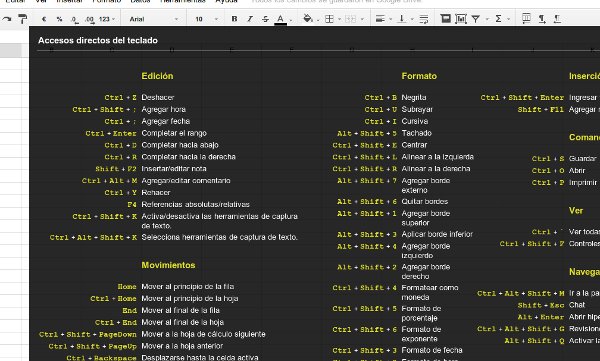This screenshot has width=600, height=361.
Task: Click the 'Aplicar borde inferior' entry
Action: 437,234
